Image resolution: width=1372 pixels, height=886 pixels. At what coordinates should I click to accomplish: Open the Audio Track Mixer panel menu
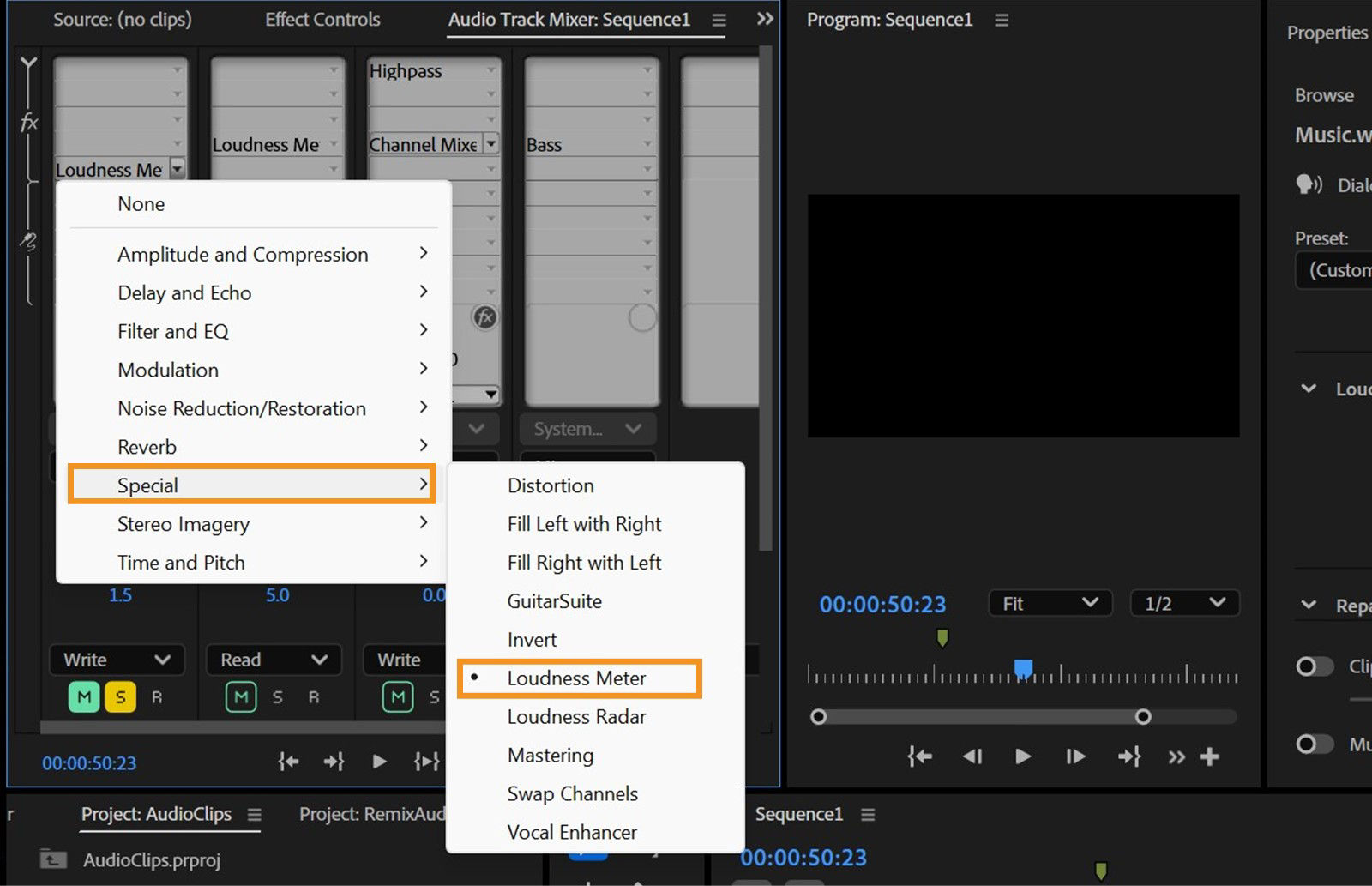[718, 19]
